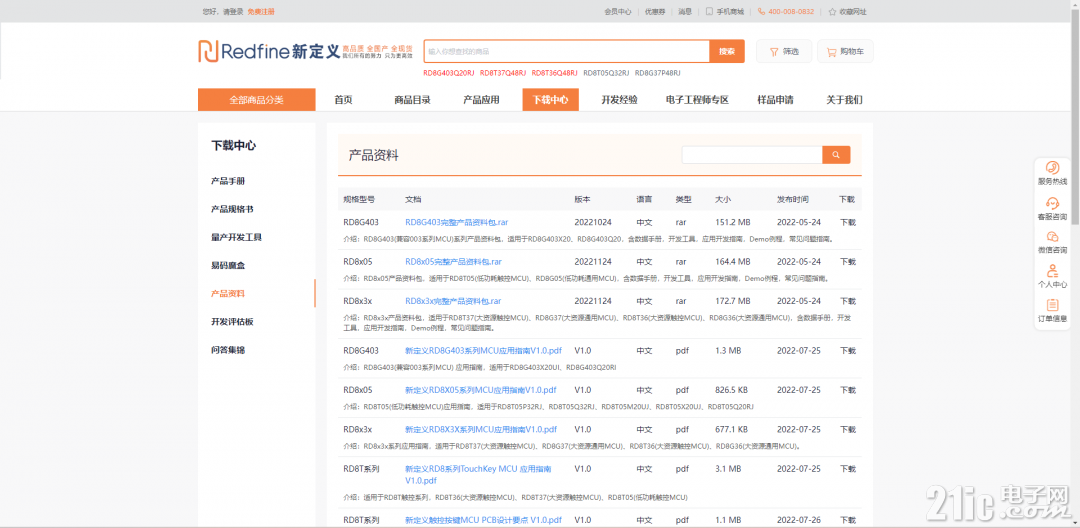Open the 关于我们 nav tab
The height and width of the screenshot is (528, 1080).
tap(844, 100)
